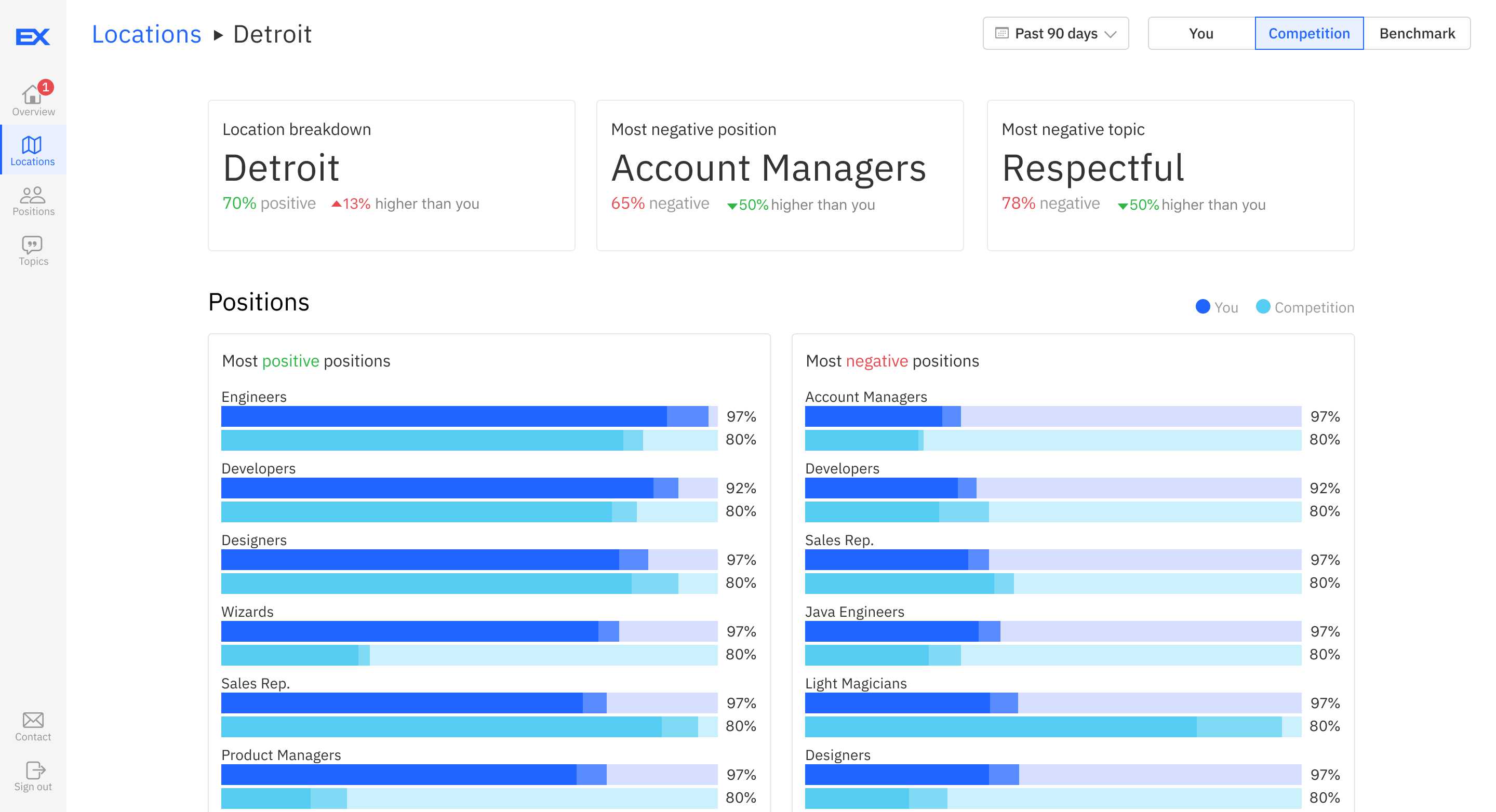Click the Contact envelope icon

(x=33, y=720)
